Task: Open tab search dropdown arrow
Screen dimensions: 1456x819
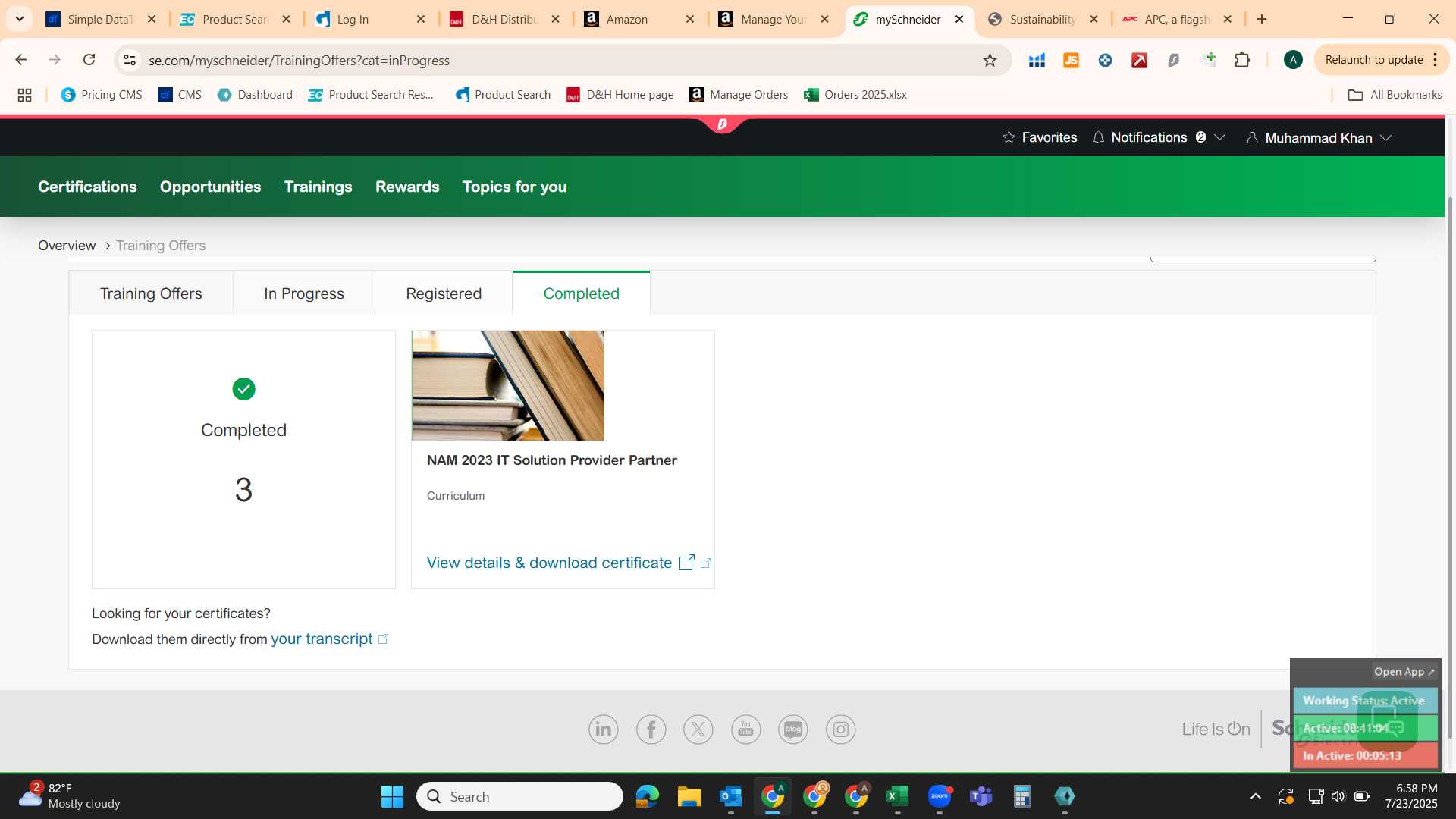Action: (x=20, y=19)
